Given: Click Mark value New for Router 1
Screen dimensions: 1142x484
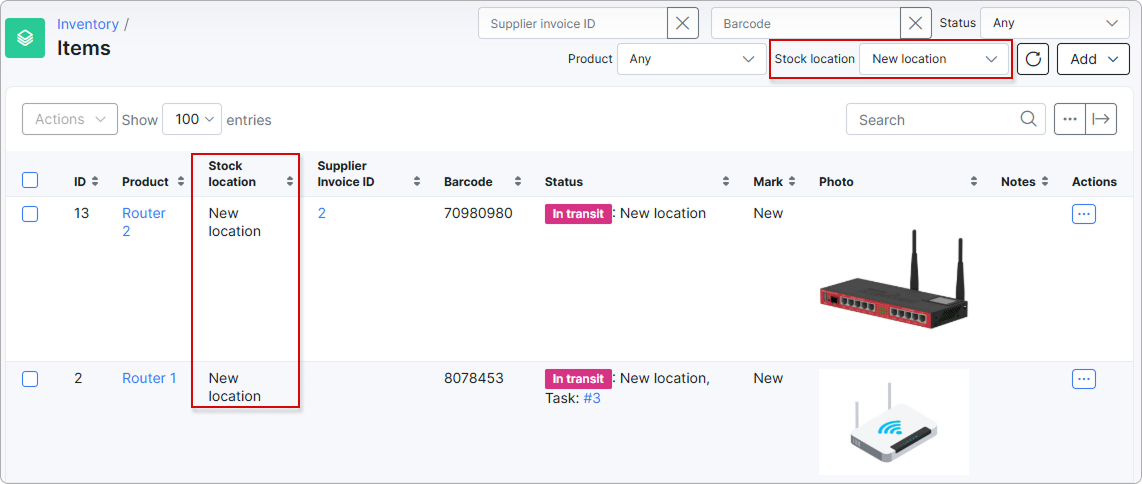Looking at the screenshot, I should (x=768, y=378).
